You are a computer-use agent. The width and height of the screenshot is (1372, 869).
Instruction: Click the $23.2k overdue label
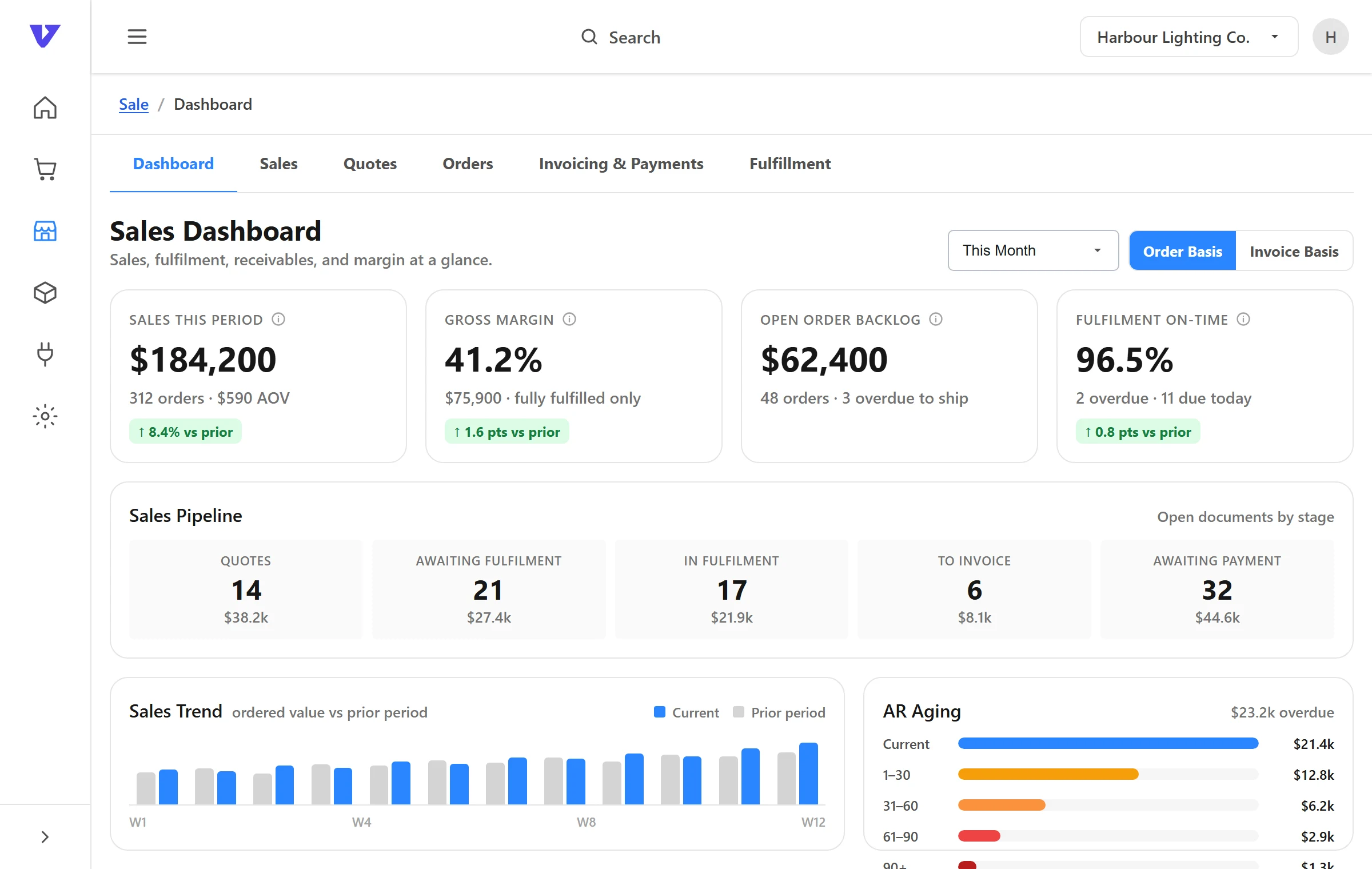tap(1282, 712)
